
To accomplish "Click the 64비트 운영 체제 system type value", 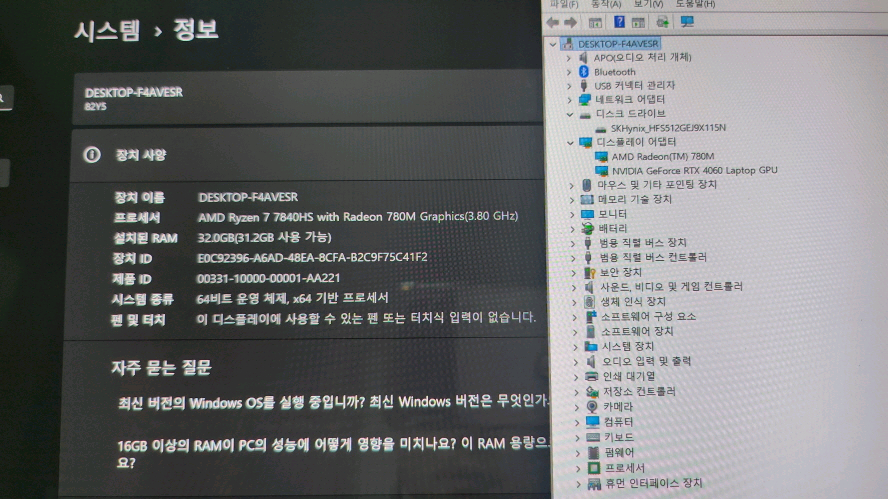I will pyautogui.click(x=292, y=298).
